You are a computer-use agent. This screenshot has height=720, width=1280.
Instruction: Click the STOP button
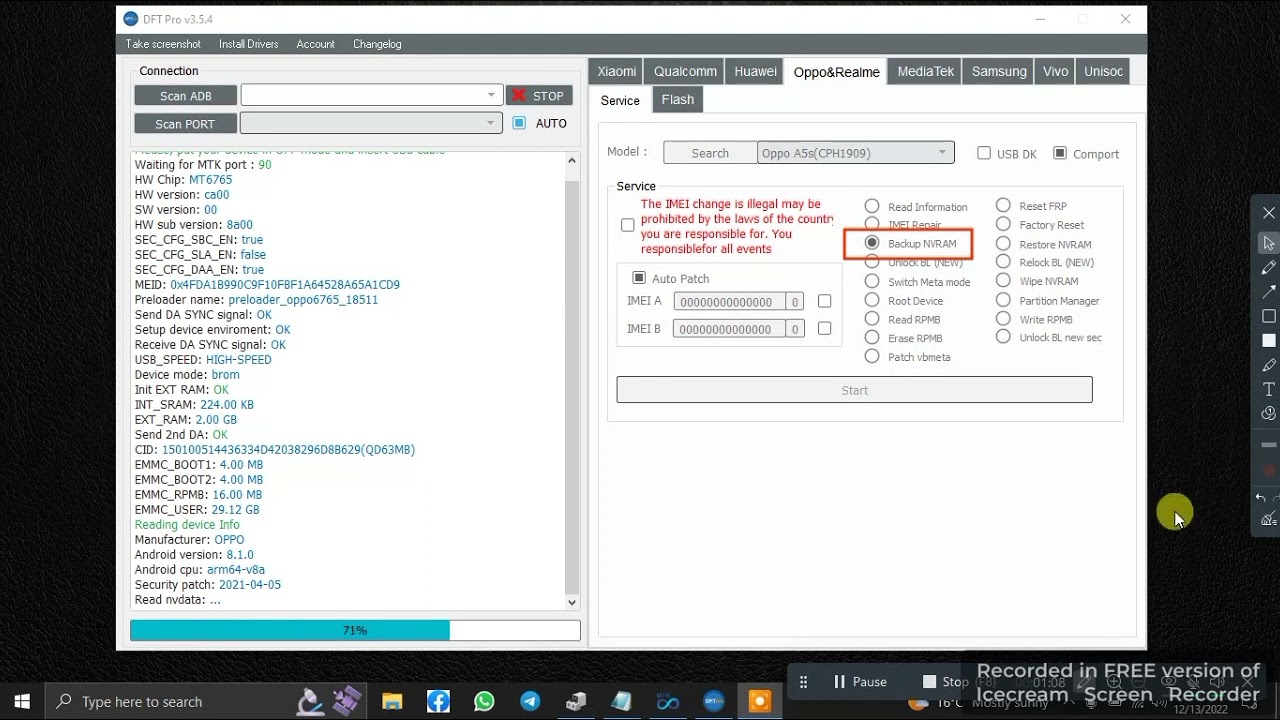(x=539, y=96)
